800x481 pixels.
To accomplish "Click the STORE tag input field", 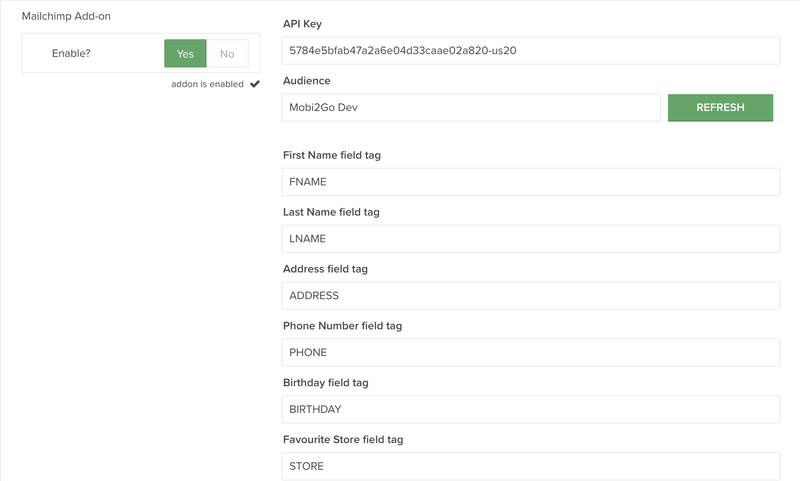I will click(x=530, y=466).
